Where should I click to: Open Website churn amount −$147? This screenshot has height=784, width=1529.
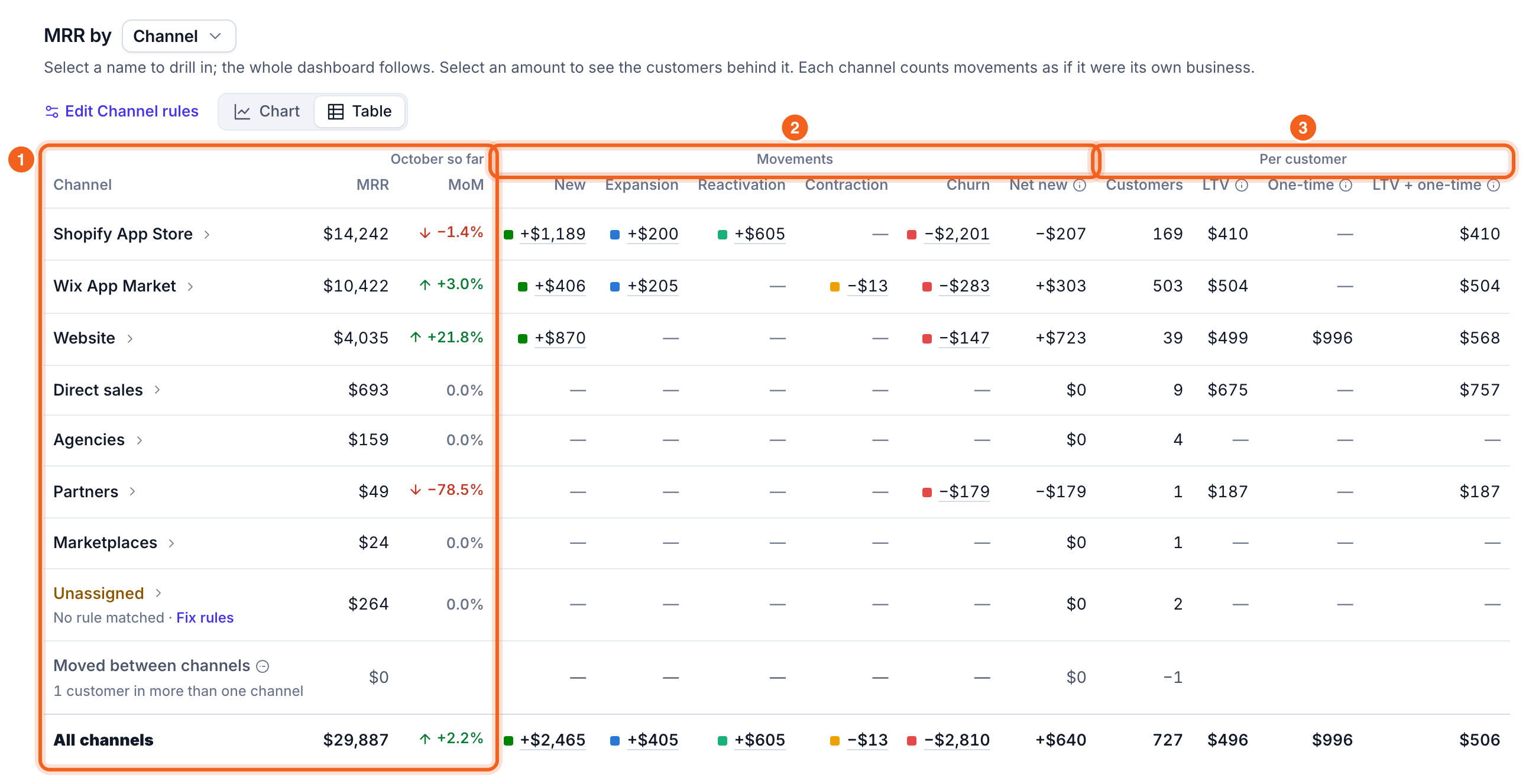[964, 338]
